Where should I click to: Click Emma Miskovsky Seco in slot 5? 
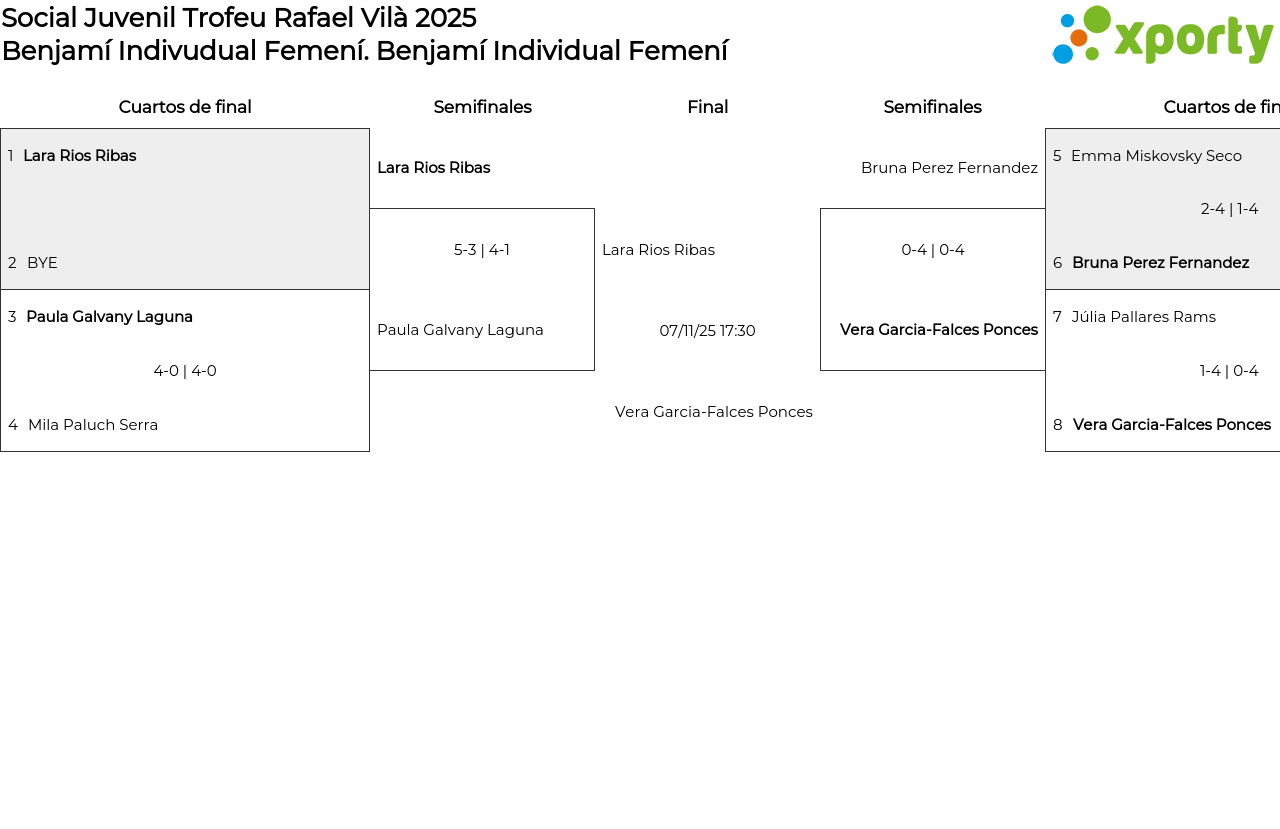[1156, 156]
